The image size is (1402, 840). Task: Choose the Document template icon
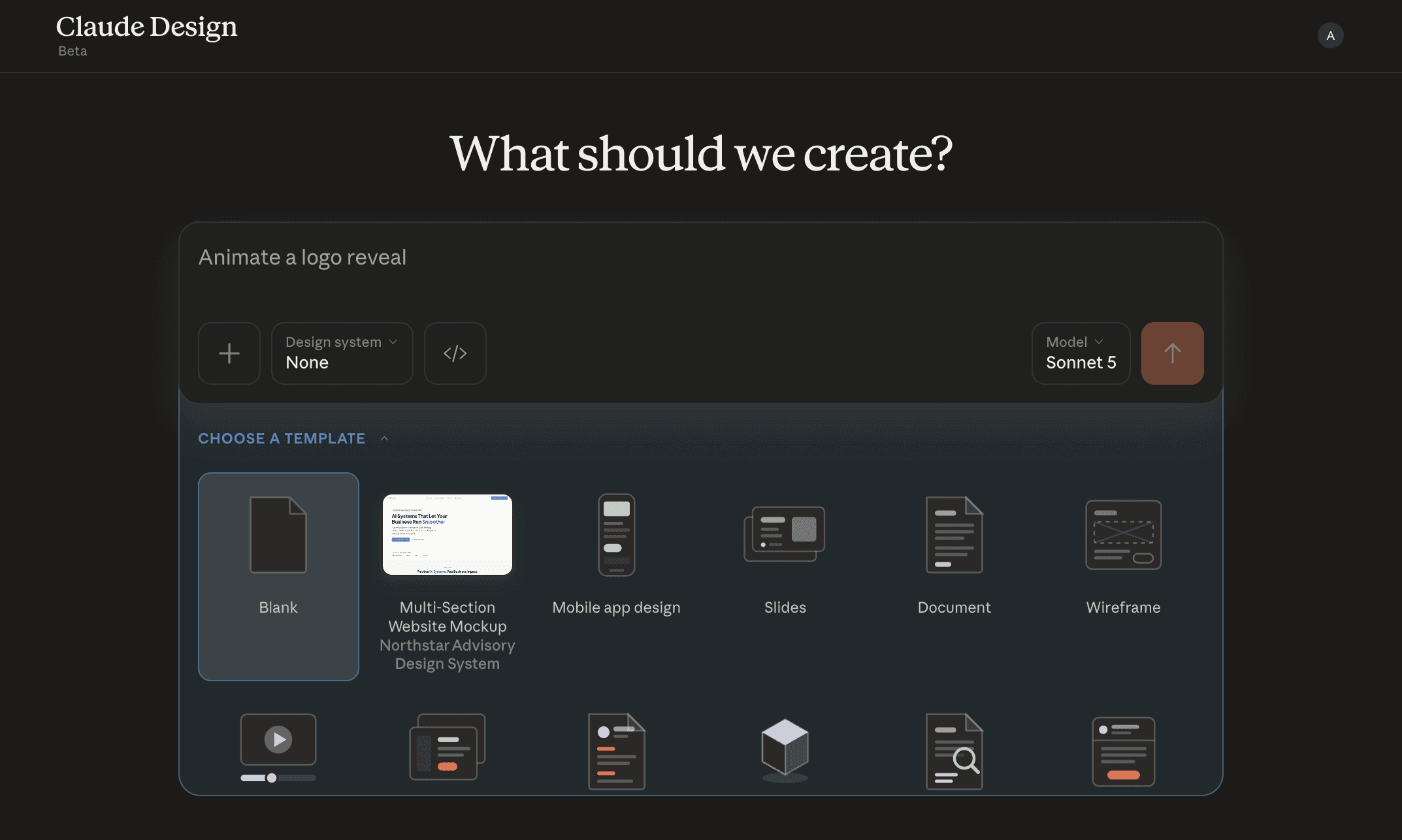(954, 534)
